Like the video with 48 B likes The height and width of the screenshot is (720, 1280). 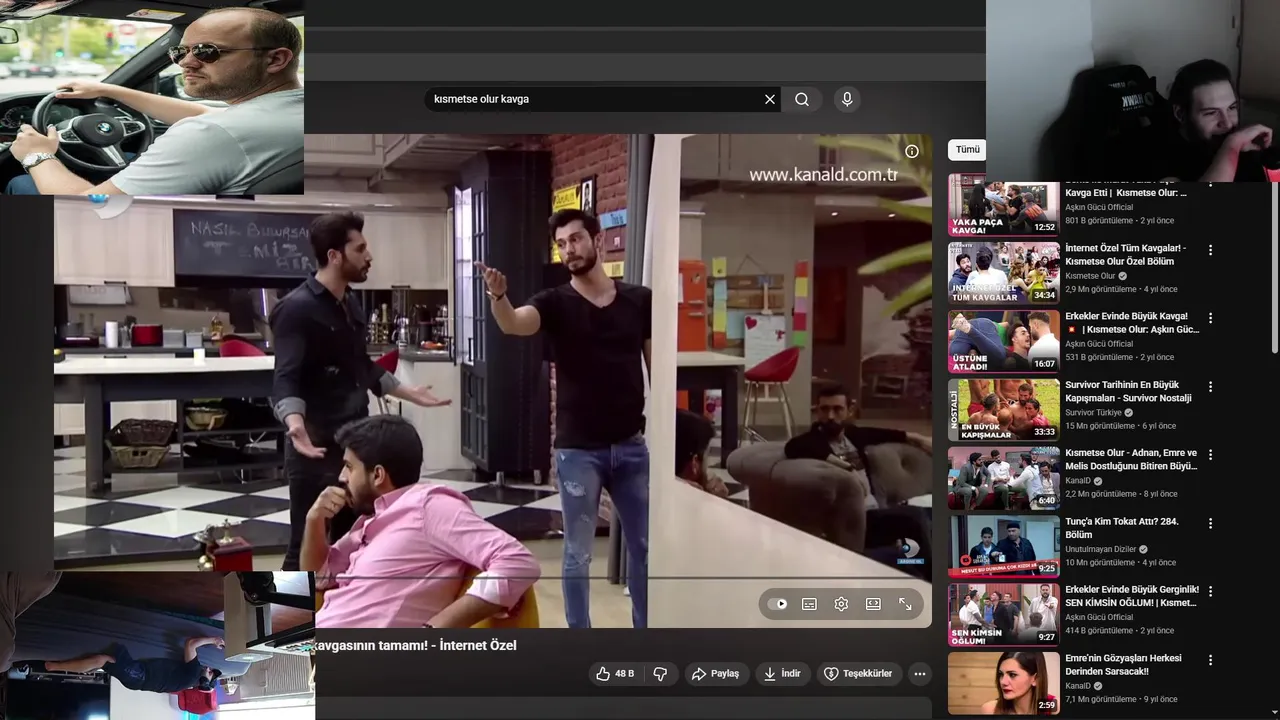(x=614, y=674)
